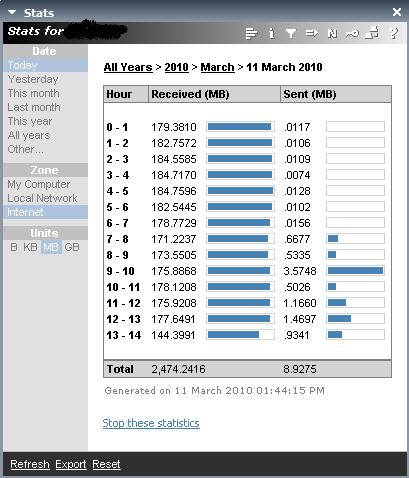Show Last month statistics

[x=34, y=107]
